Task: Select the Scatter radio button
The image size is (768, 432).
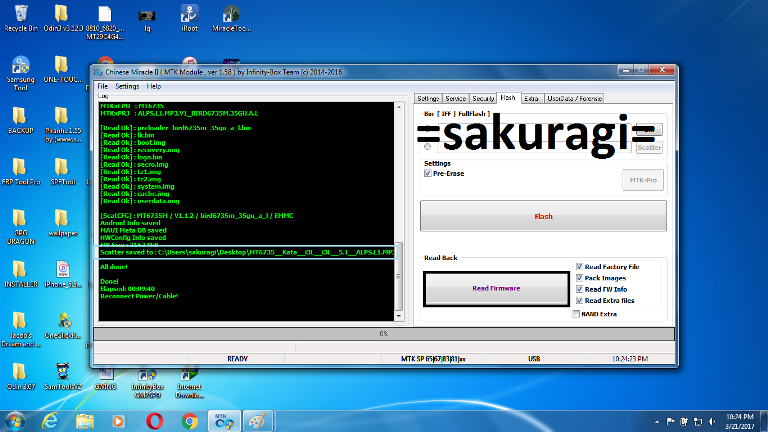Action: click(x=428, y=146)
